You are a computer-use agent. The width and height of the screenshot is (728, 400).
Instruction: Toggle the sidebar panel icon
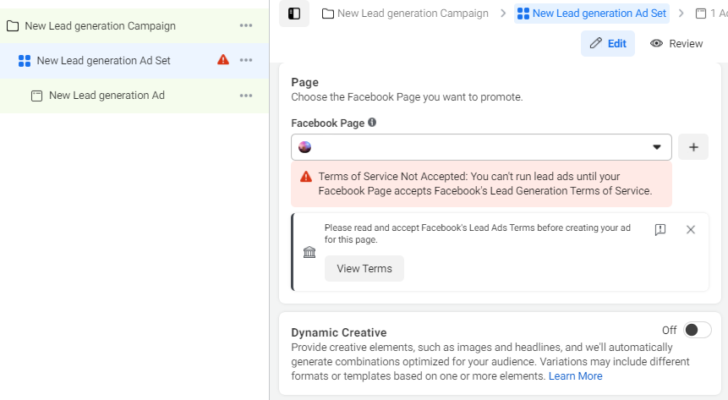tap(294, 13)
